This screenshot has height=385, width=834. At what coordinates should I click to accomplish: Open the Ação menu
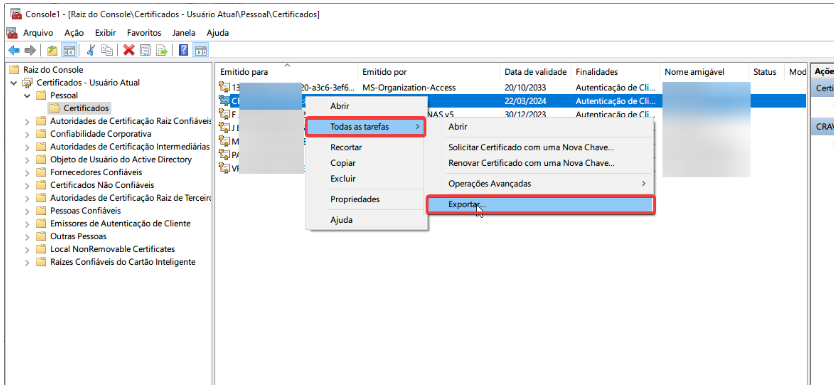[74, 32]
